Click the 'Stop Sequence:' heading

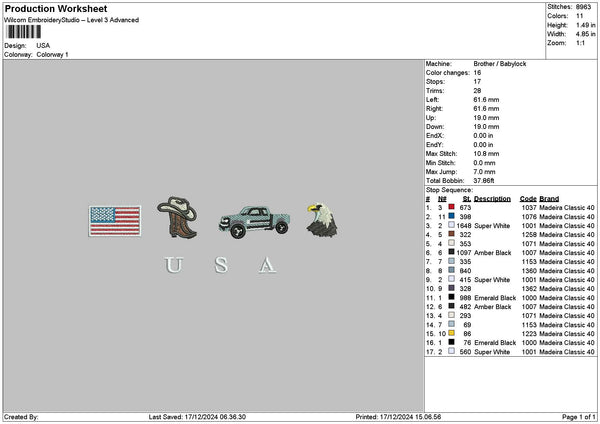449,190
